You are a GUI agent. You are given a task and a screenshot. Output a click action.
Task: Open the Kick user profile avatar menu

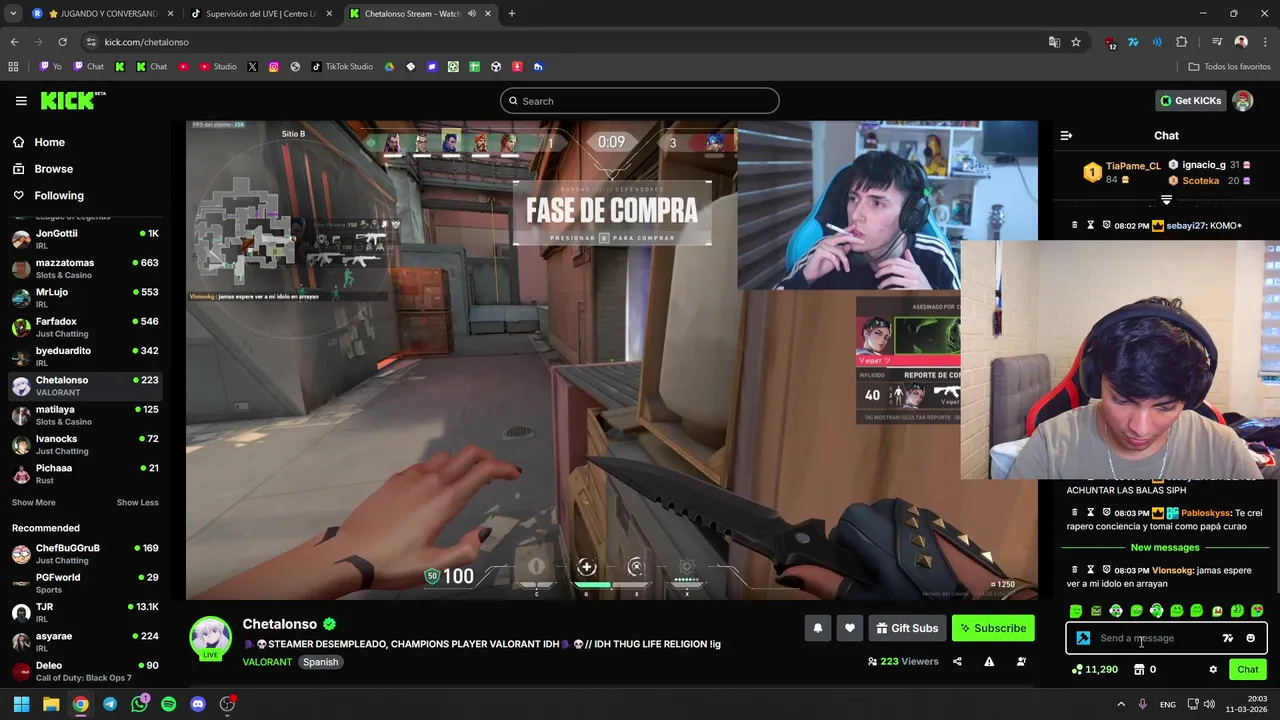click(1243, 101)
